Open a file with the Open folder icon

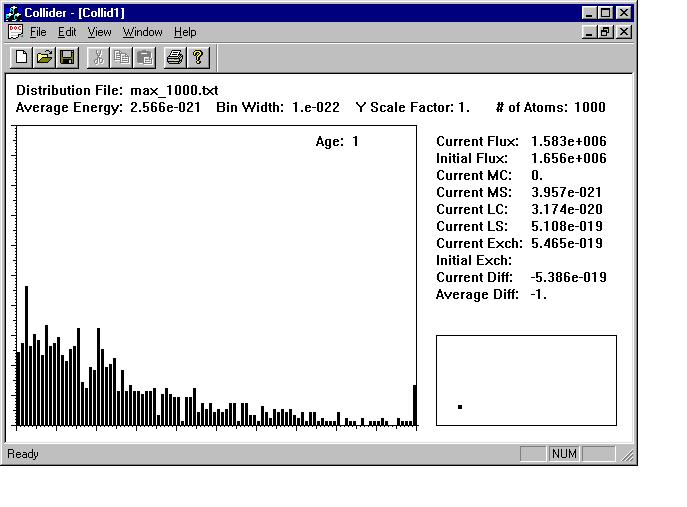pos(45,58)
